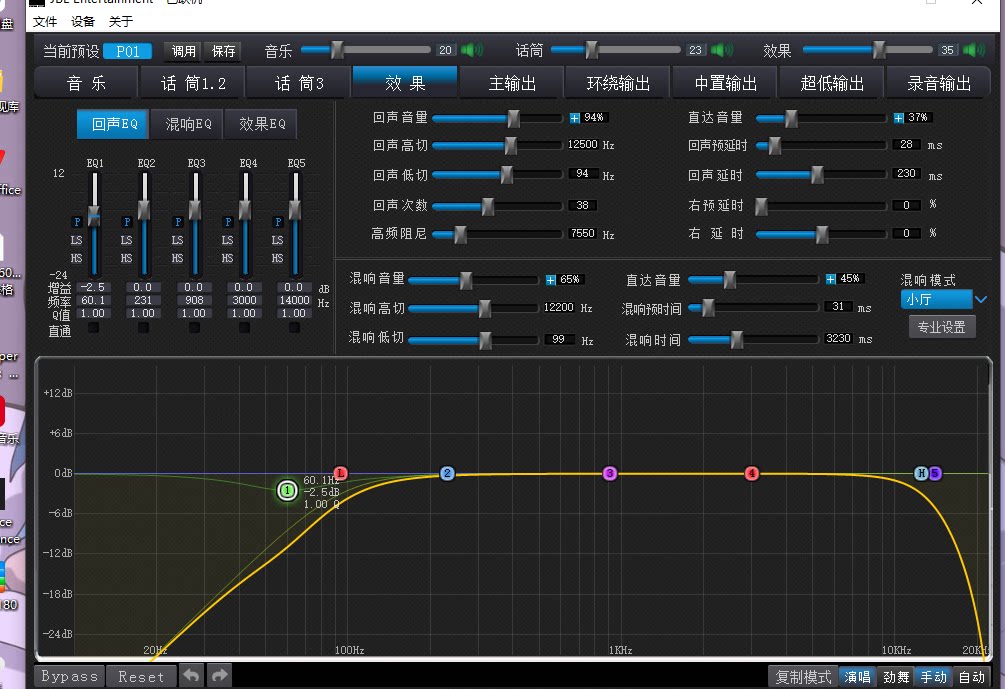Image resolution: width=1005 pixels, height=689 pixels.
Task: Select EQ node 1 on the graph
Action: click(x=287, y=491)
